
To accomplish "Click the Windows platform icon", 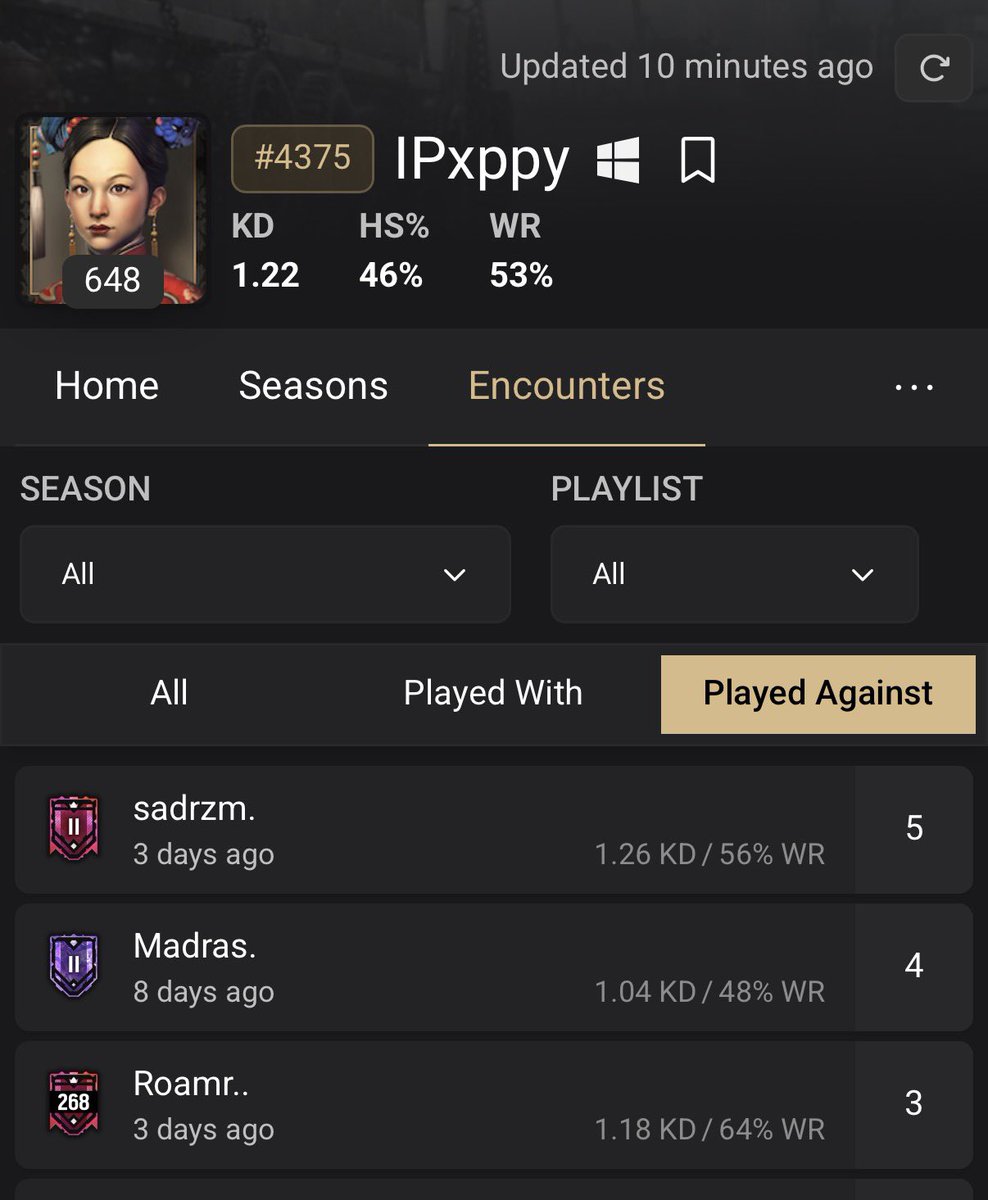I will tap(618, 161).
